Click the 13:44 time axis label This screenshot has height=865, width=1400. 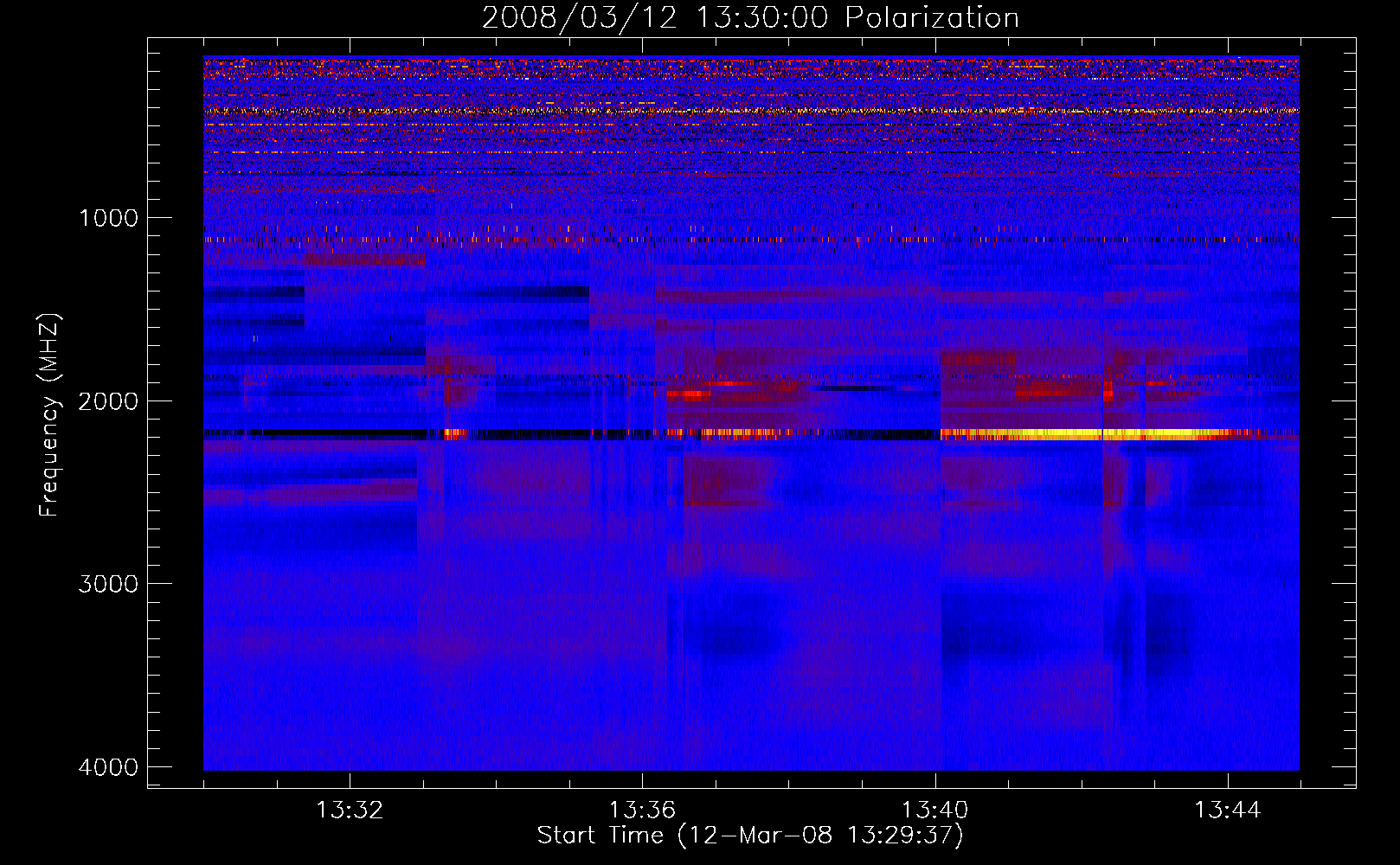click(1228, 811)
